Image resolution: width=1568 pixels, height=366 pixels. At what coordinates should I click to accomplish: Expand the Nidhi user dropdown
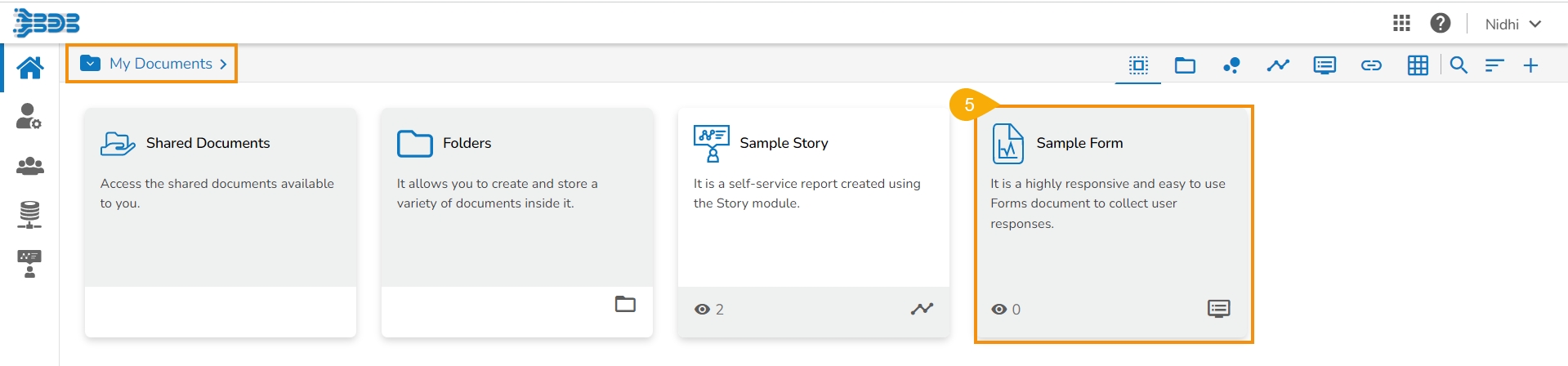[1513, 25]
